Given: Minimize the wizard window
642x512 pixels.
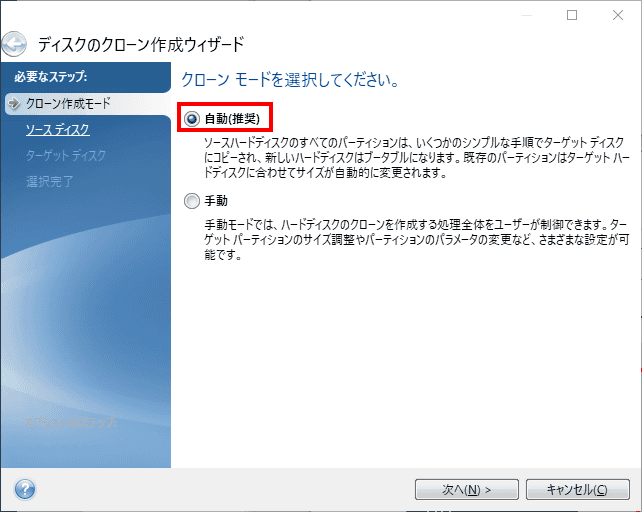Looking at the screenshot, I should pyautogui.click(x=527, y=15).
